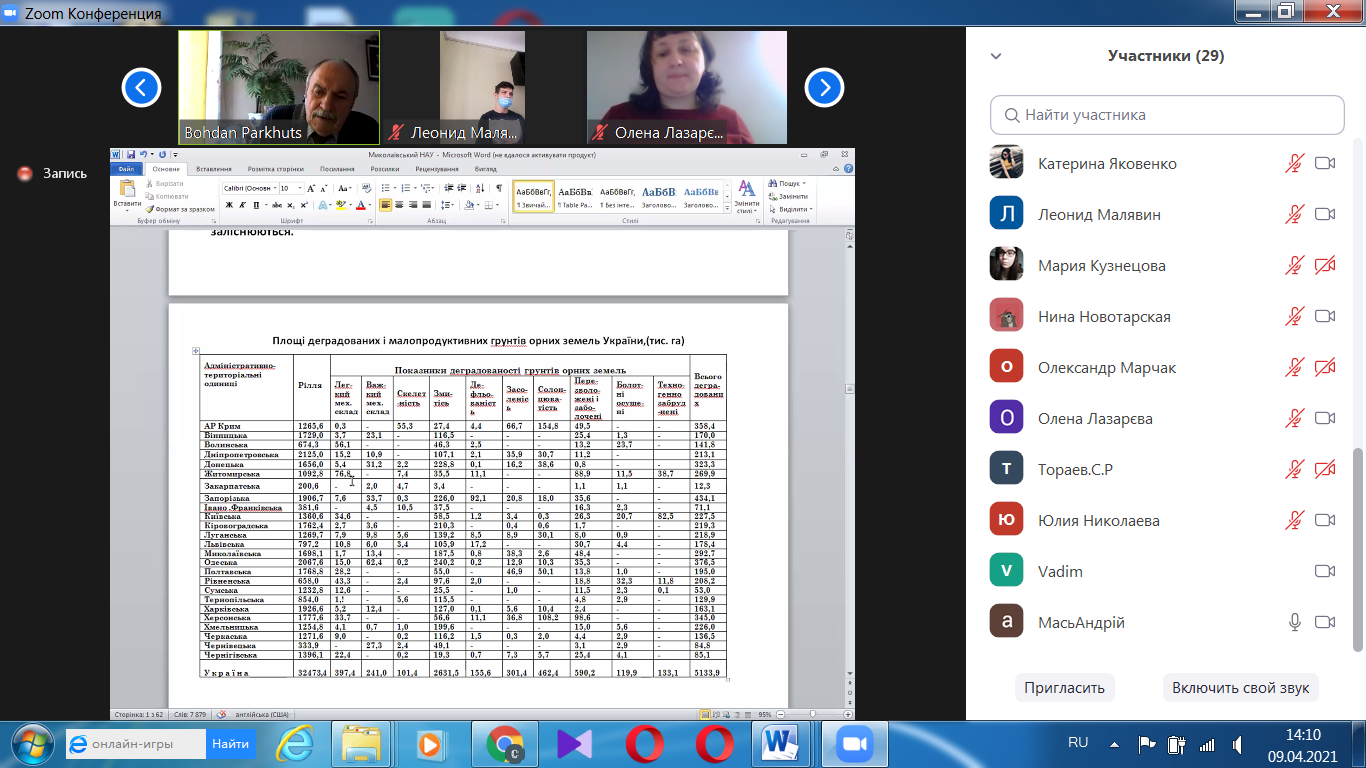Apply bold (Ж) formatting
The image size is (1366, 768).
click(x=229, y=205)
